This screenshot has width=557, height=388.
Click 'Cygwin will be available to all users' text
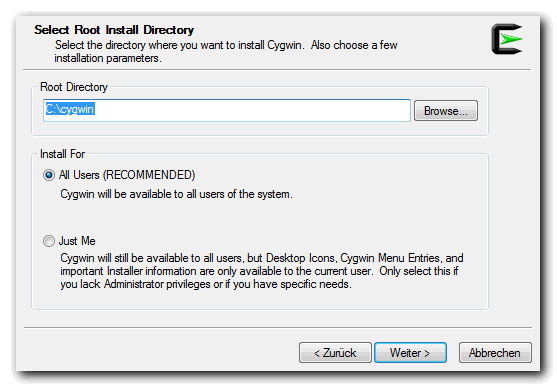(177, 194)
